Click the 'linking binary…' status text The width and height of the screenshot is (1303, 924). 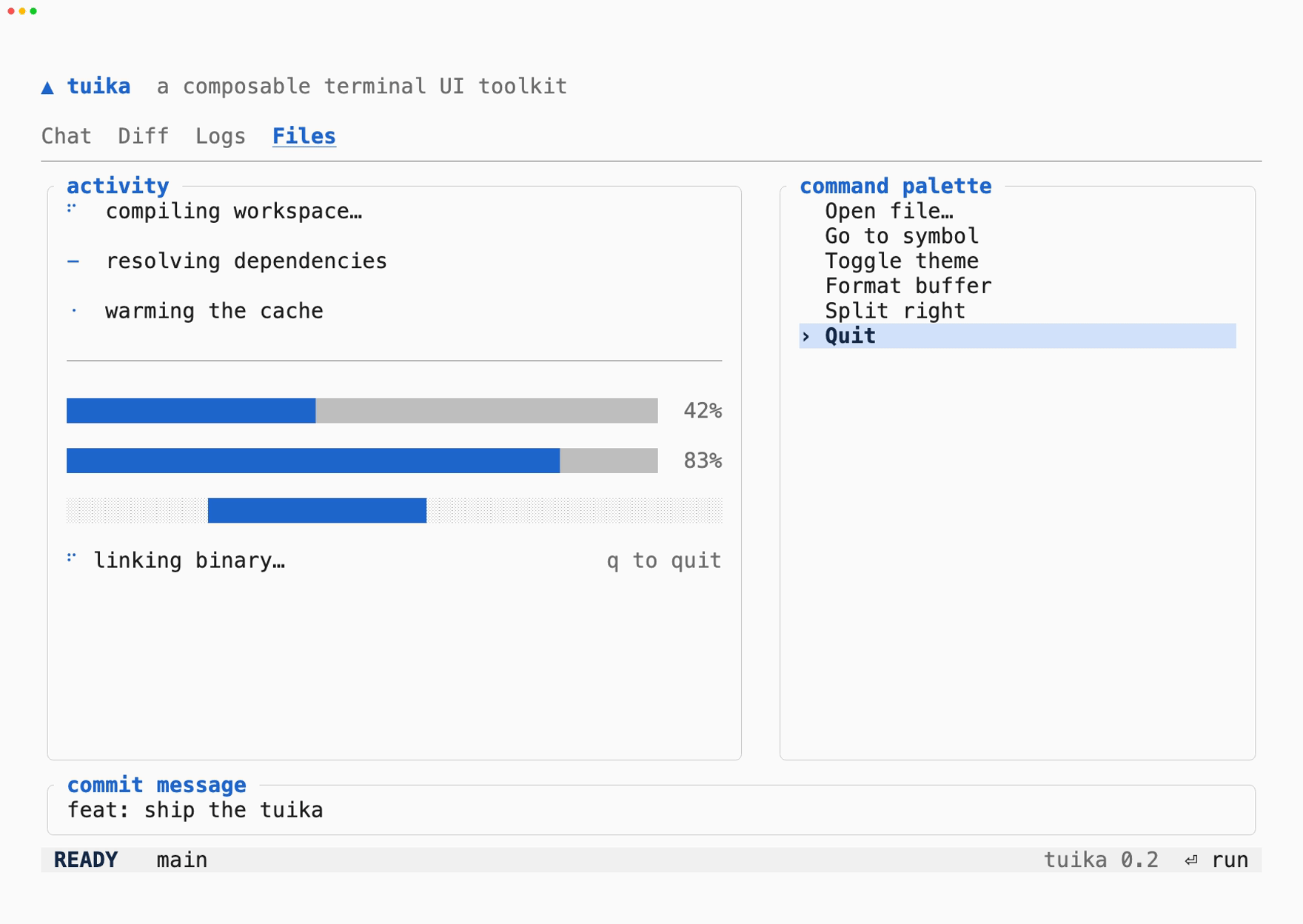[190, 560]
